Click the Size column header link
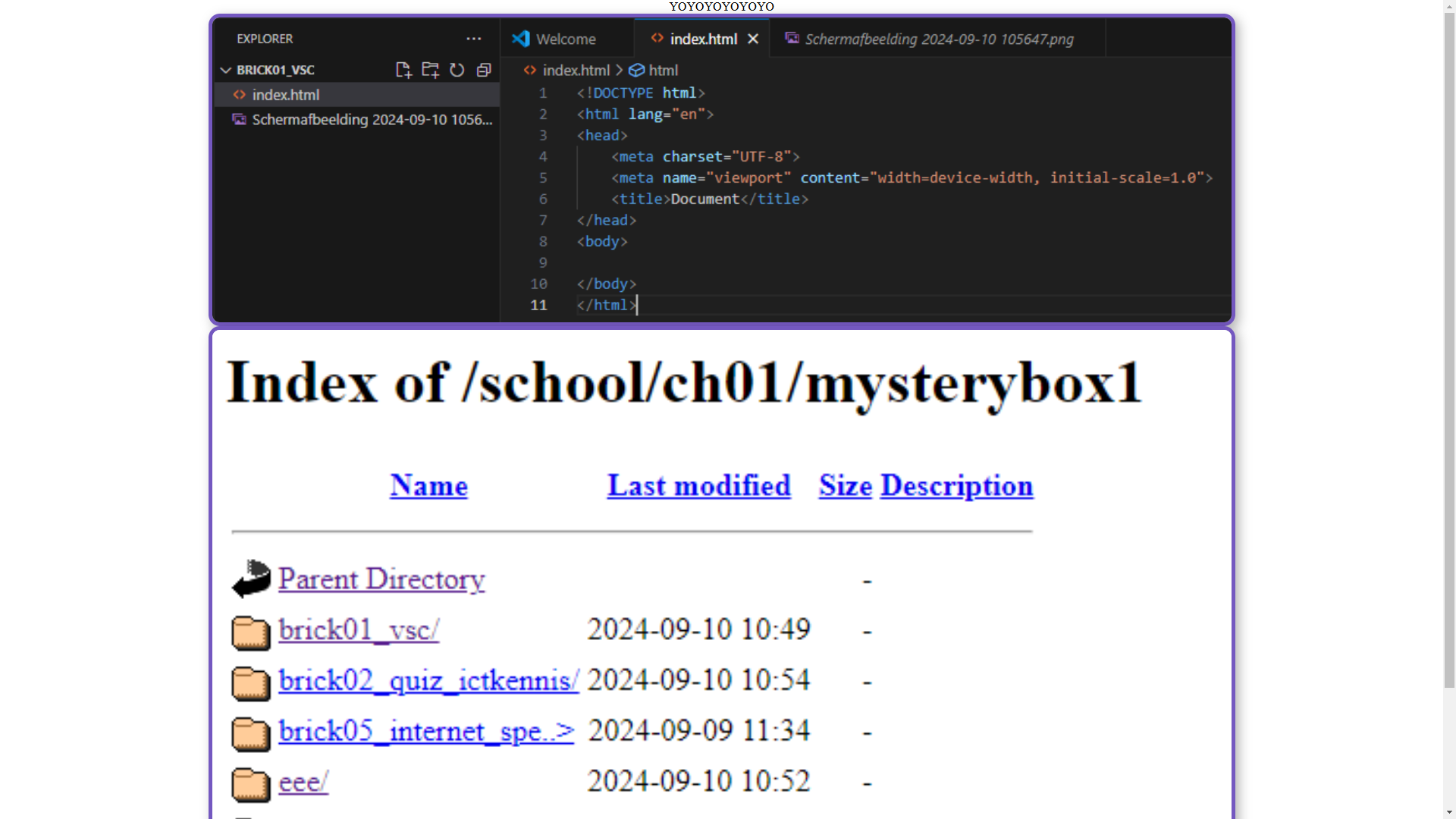 coord(845,486)
